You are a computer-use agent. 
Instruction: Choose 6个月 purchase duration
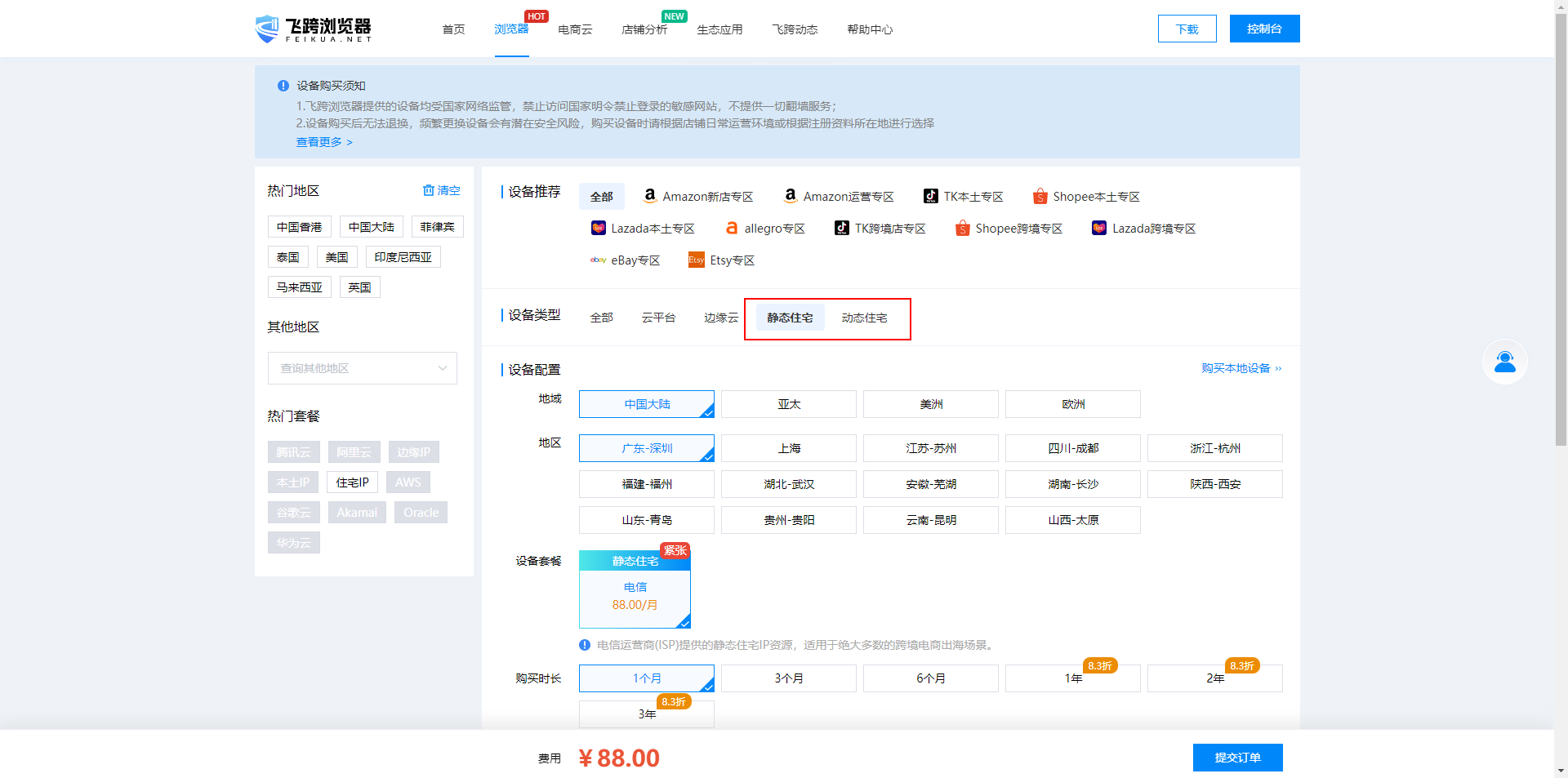[931, 678]
